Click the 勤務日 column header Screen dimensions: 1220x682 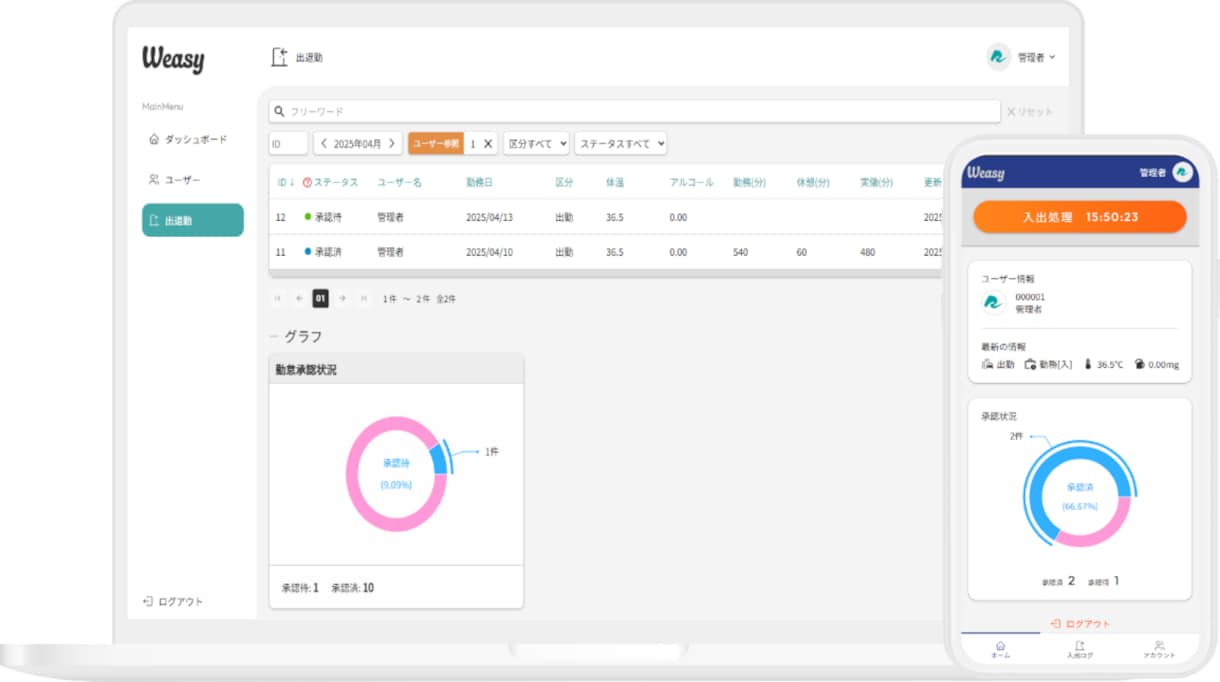[x=479, y=182]
